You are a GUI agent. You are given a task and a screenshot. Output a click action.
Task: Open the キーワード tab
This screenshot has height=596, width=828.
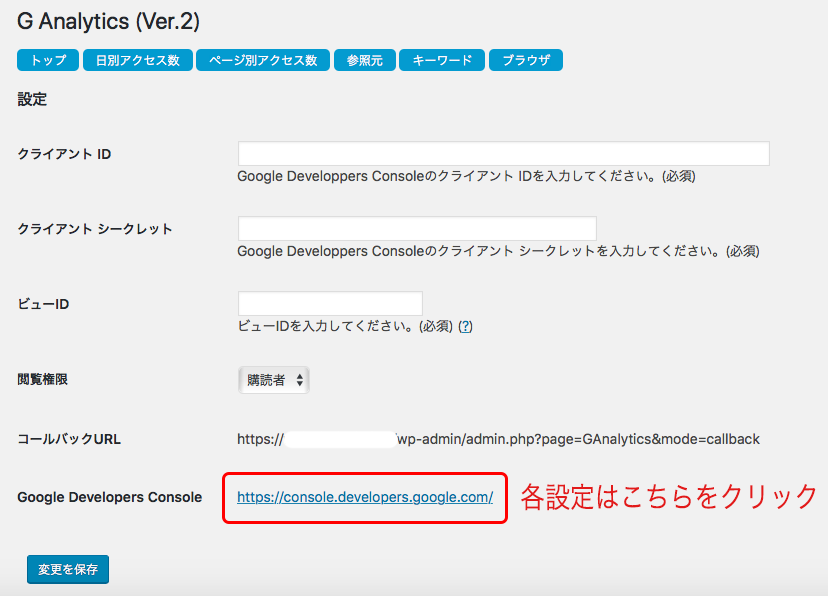442,60
